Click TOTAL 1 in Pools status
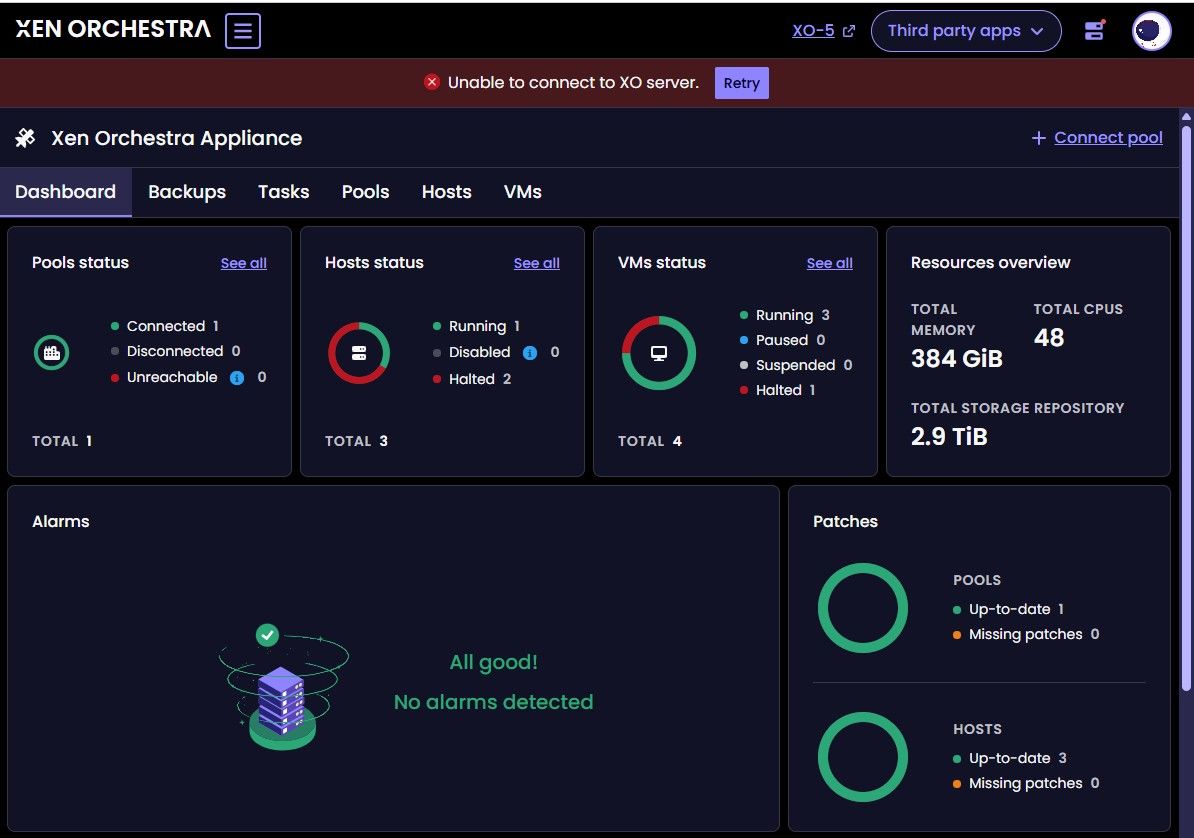1194x838 pixels. tap(62, 441)
